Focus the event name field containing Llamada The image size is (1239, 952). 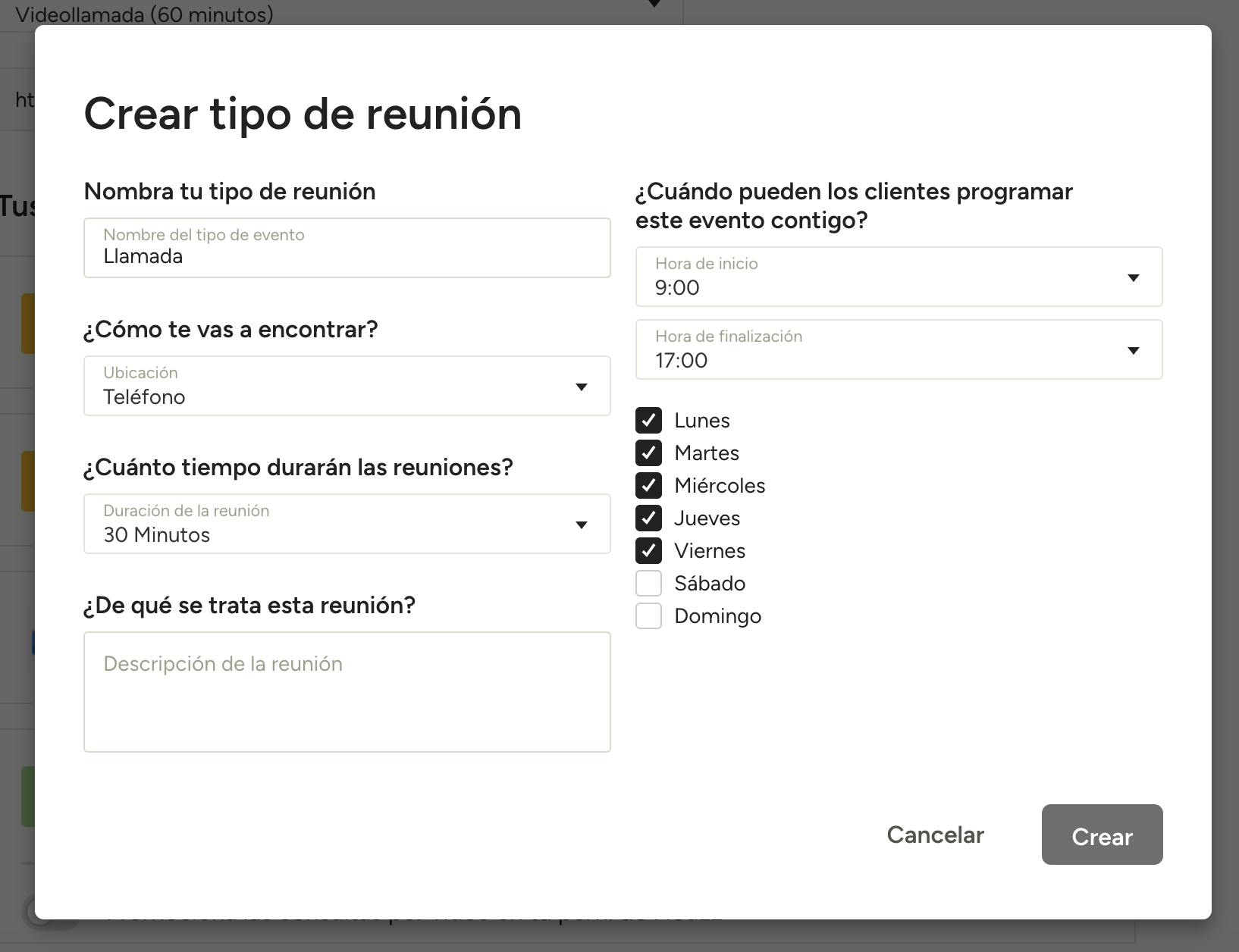click(347, 256)
